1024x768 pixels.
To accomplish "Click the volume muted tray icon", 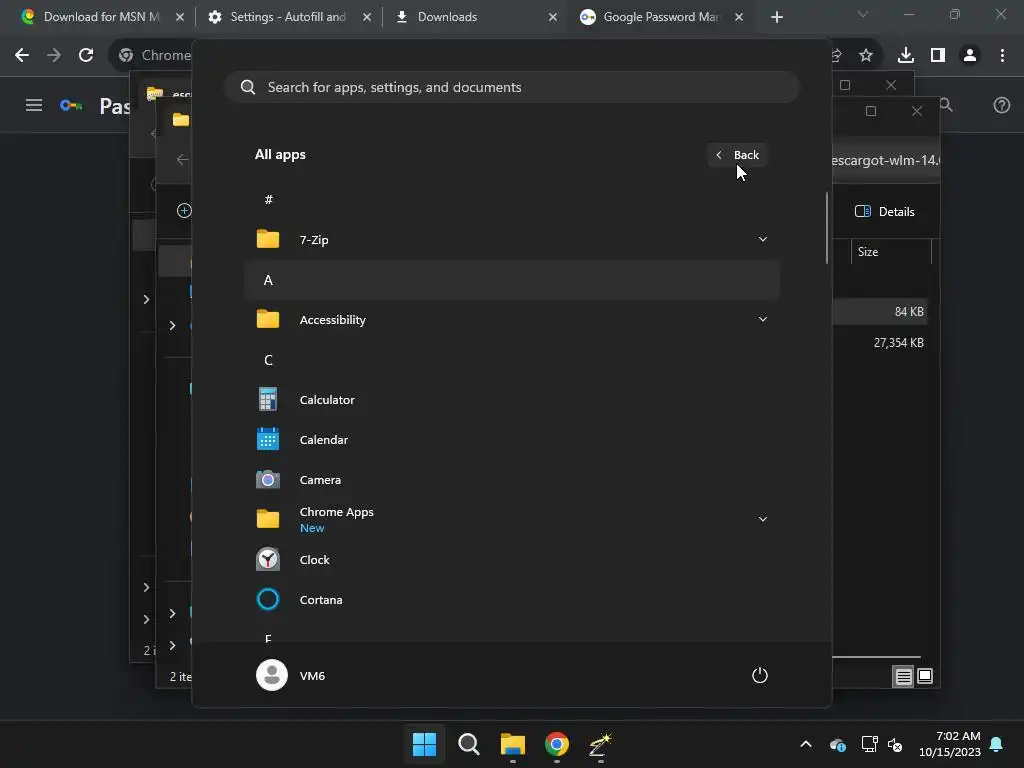I will pos(895,744).
